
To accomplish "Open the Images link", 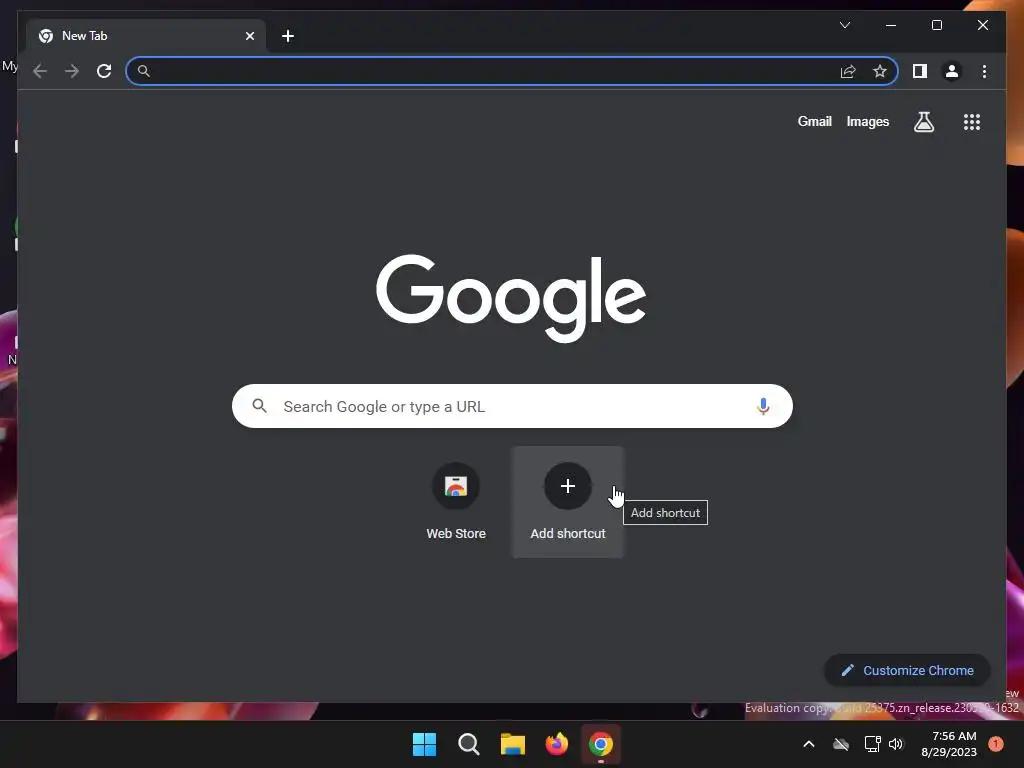I will 867,121.
